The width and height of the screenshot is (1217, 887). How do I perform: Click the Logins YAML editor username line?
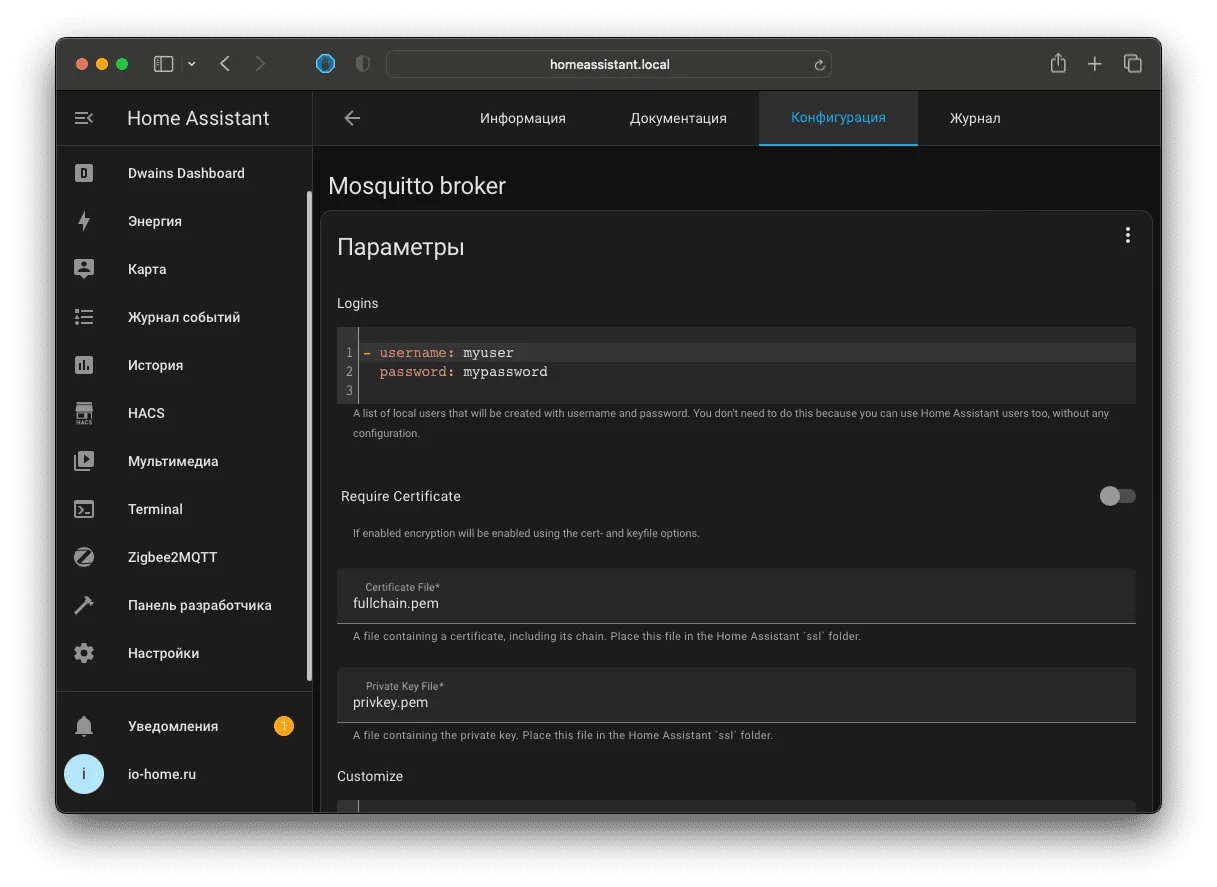tap(747, 353)
